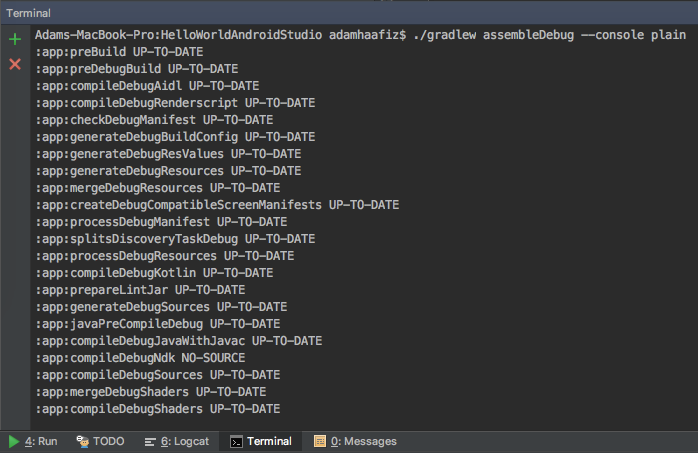Screen dimensions: 698x453
Task: Select the Terminal tab in bottom bar
Action: click(261, 441)
